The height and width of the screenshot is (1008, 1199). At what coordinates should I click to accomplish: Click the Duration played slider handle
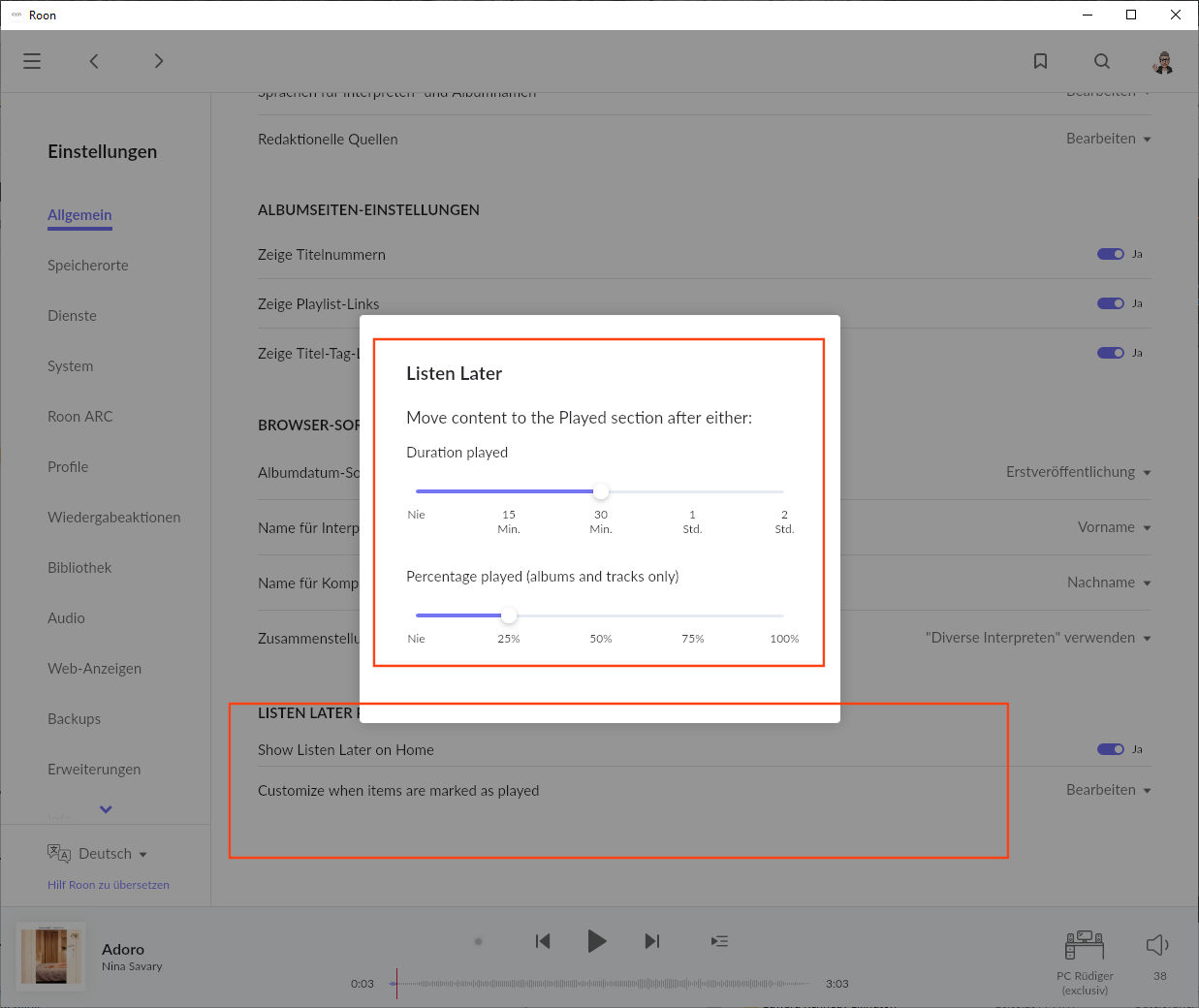point(601,491)
